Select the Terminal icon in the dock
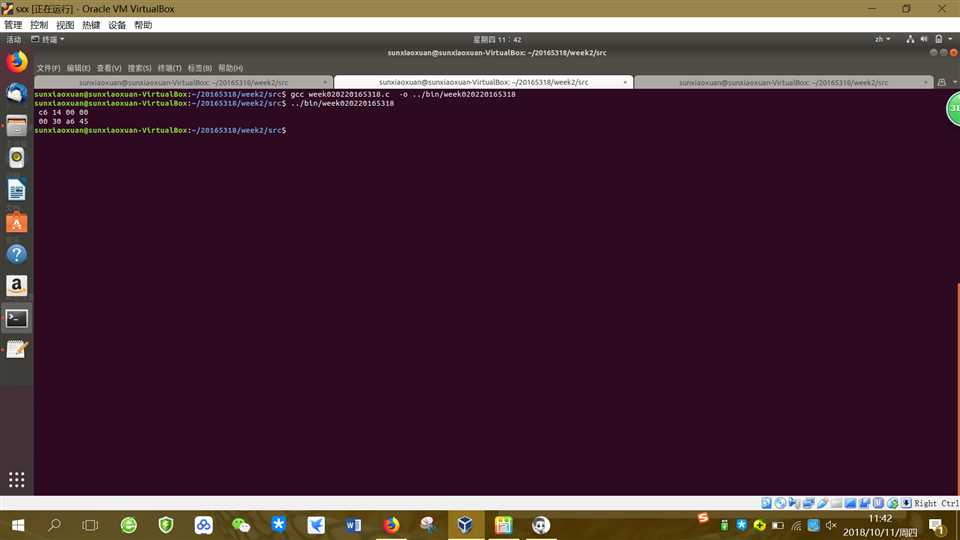This screenshot has height=540, width=960. pos(17,318)
